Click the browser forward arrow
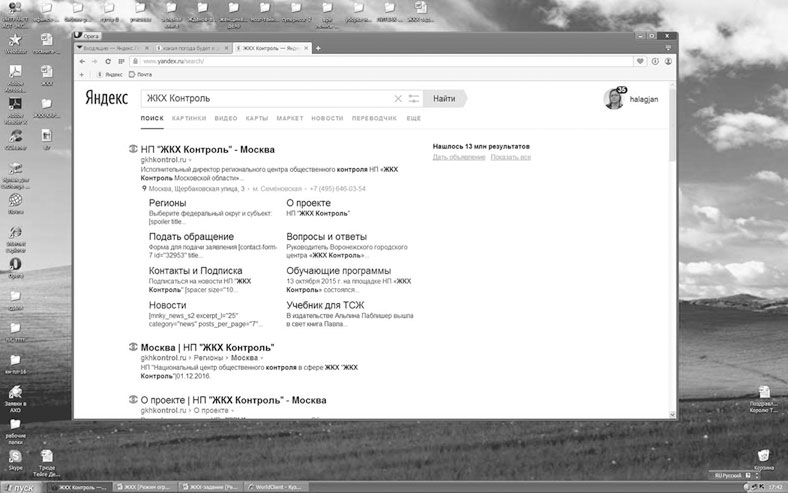 click(94, 61)
